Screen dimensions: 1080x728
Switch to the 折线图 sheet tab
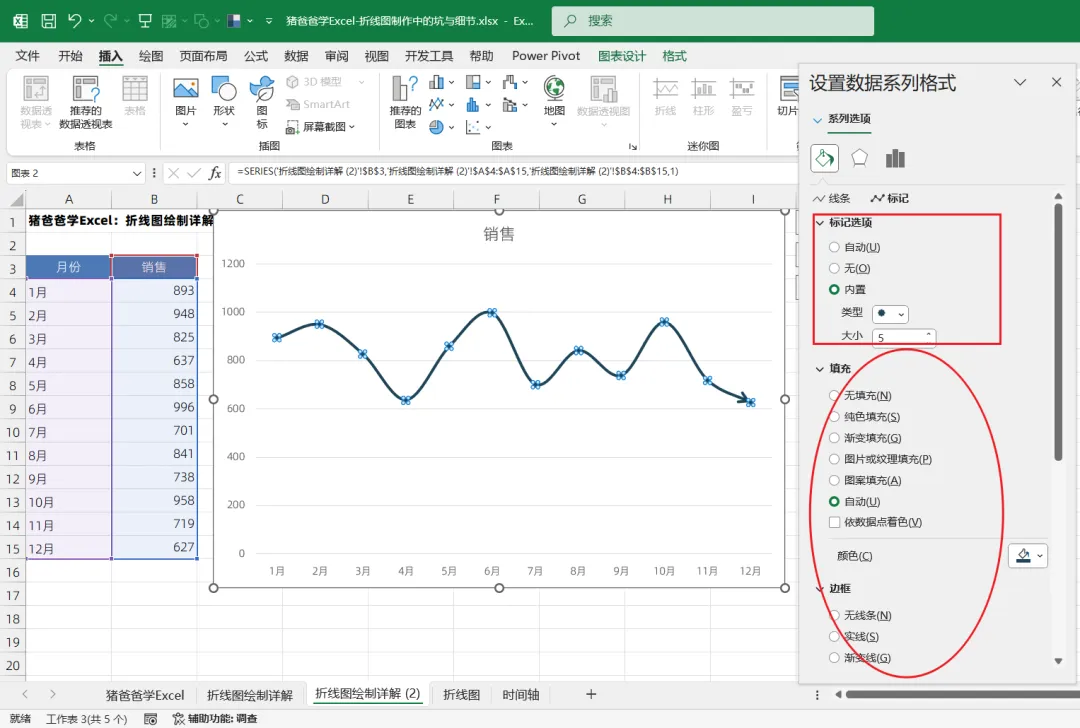461,694
